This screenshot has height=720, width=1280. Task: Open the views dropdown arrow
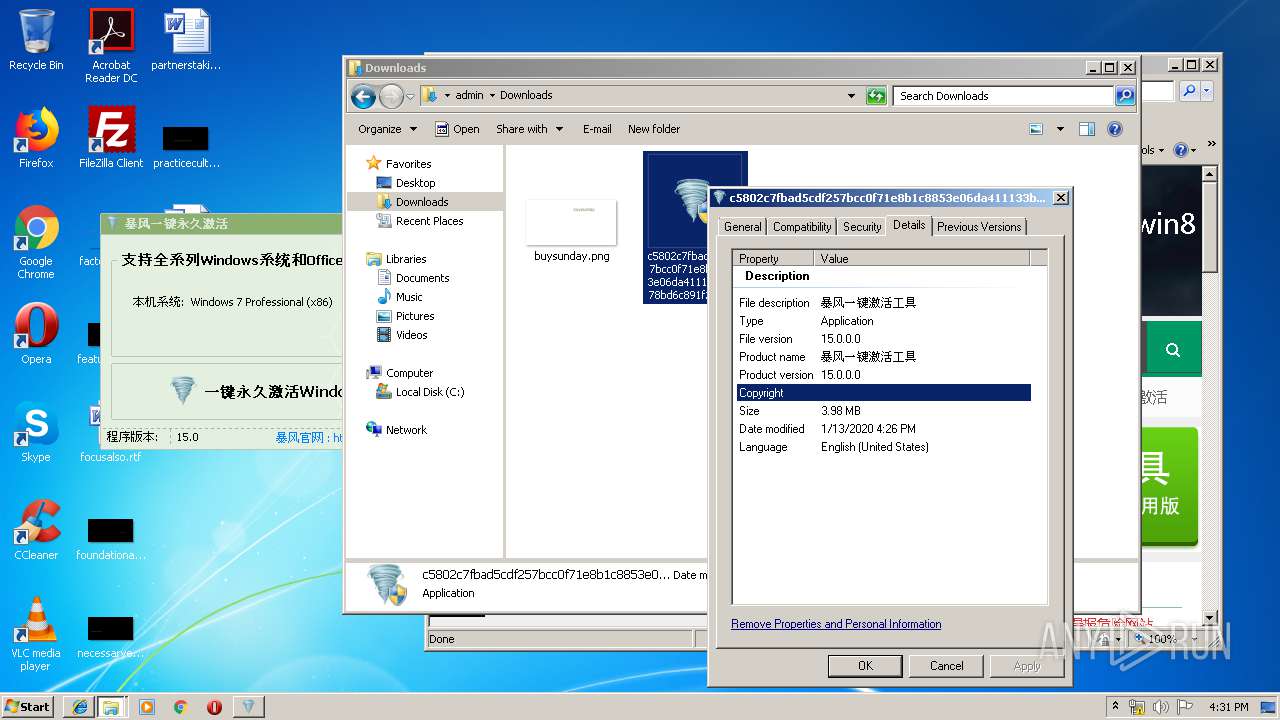pyautogui.click(x=1060, y=129)
